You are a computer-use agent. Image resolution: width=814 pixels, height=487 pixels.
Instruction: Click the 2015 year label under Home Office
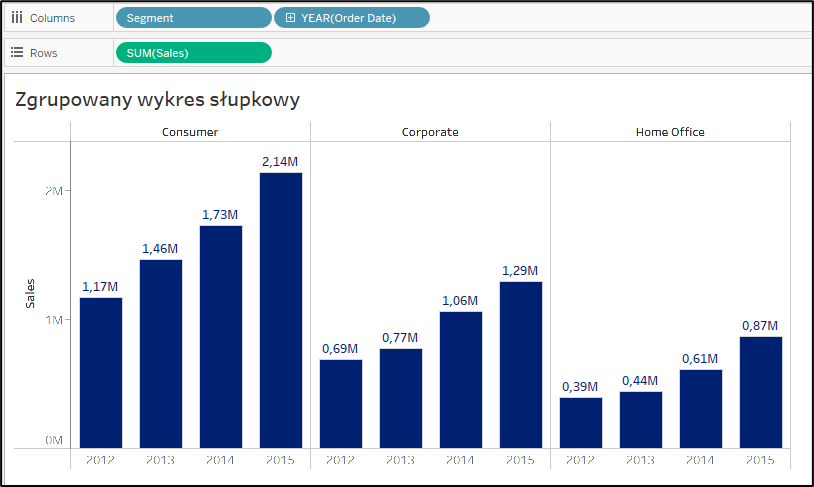(x=760, y=459)
